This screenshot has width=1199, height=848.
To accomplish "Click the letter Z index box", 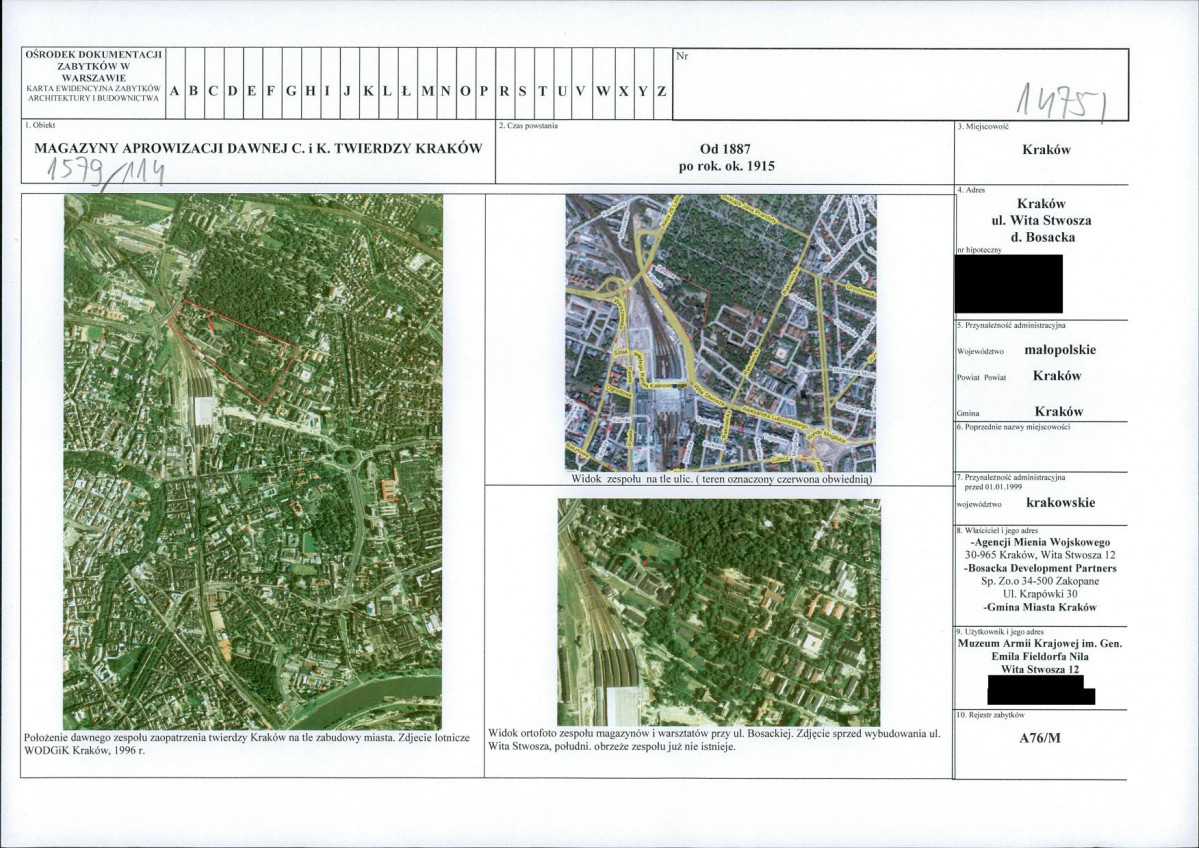I will tap(662, 91).
